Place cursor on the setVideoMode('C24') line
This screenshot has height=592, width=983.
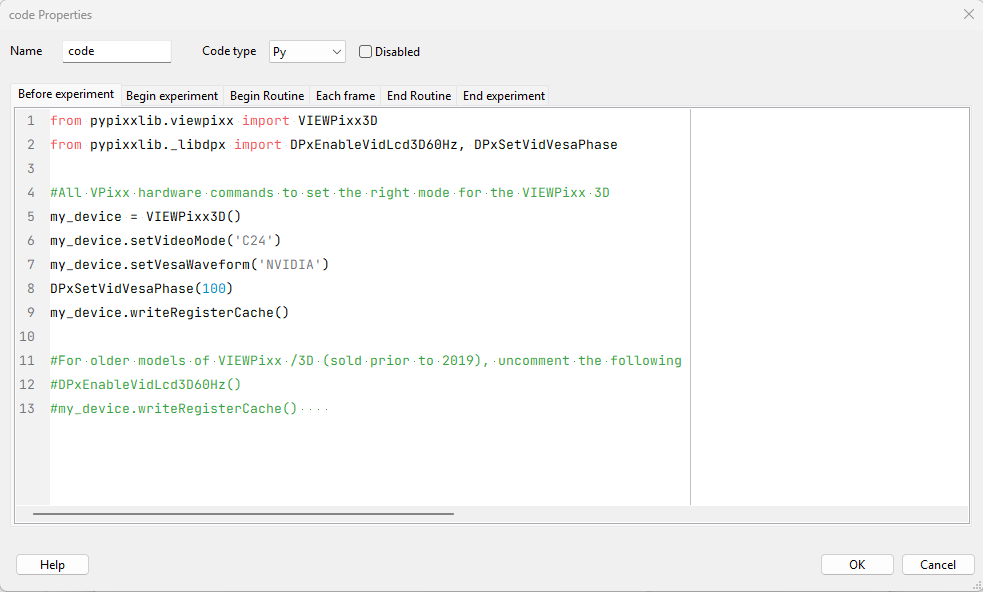click(x=166, y=241)
